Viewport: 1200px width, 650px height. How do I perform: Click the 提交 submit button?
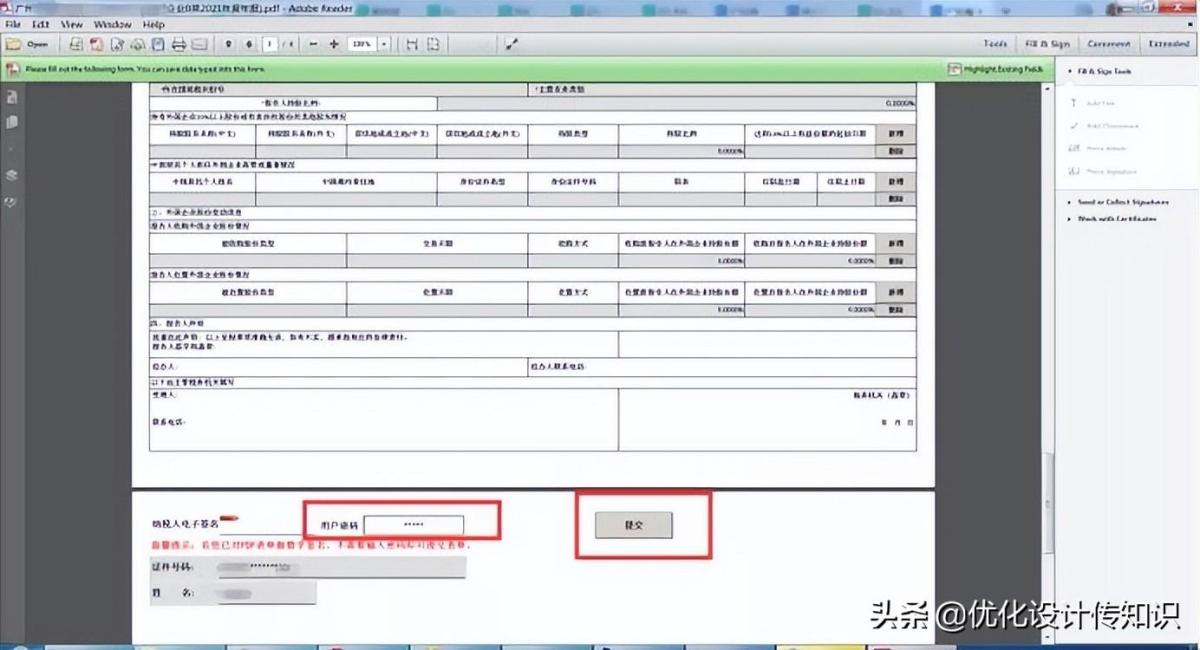[x=633, y=525]
